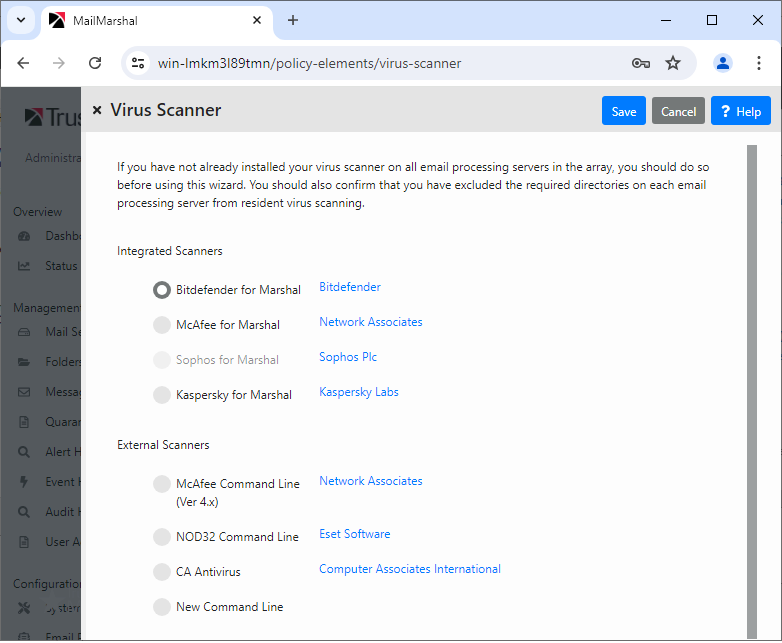Click the Help button
The width and height of the screenshot is (782, 643).
(x=740, y=111)
